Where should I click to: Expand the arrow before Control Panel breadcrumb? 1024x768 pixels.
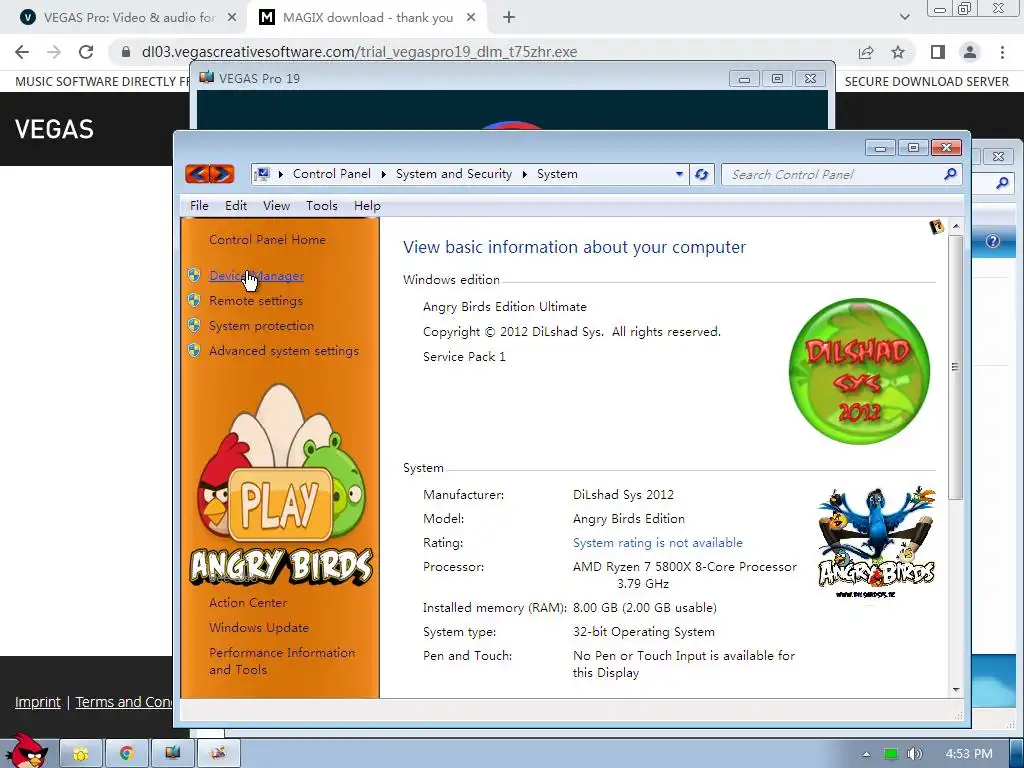281,174
